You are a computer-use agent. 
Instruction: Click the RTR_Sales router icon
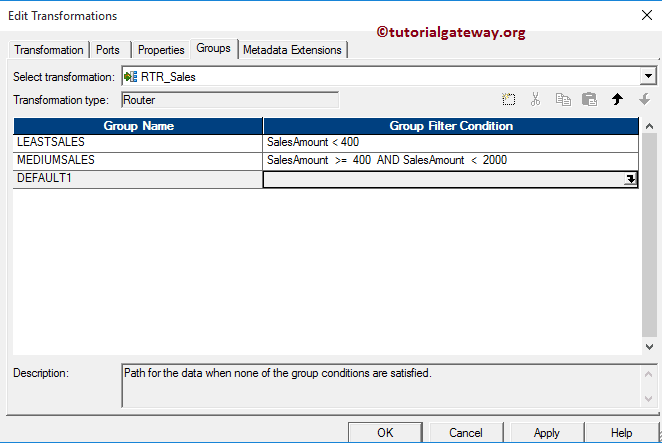(130, 77)
